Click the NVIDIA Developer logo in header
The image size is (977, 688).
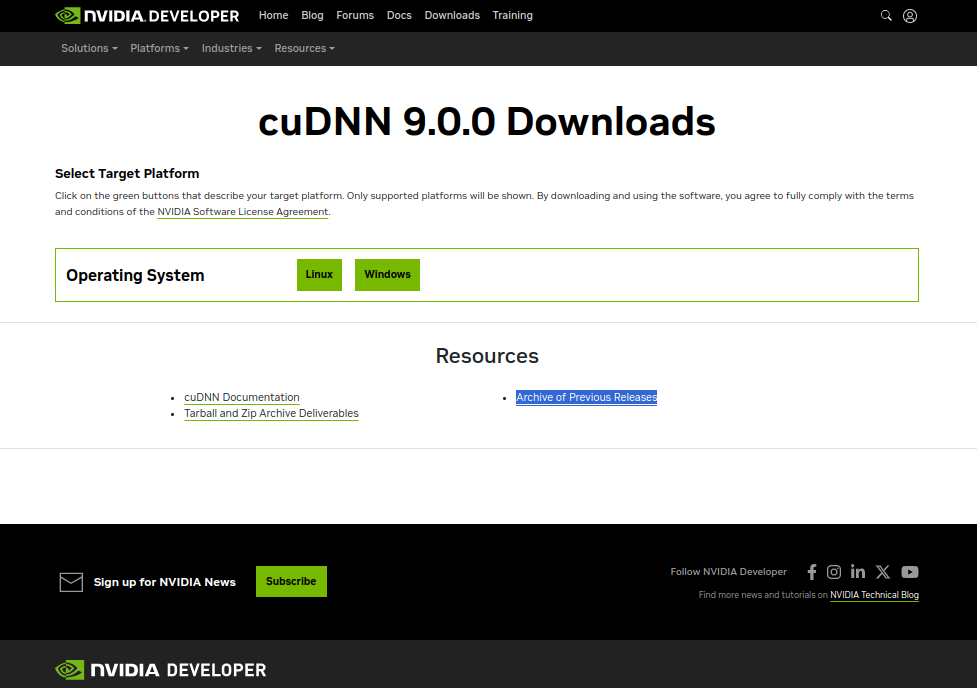point(147,16)
